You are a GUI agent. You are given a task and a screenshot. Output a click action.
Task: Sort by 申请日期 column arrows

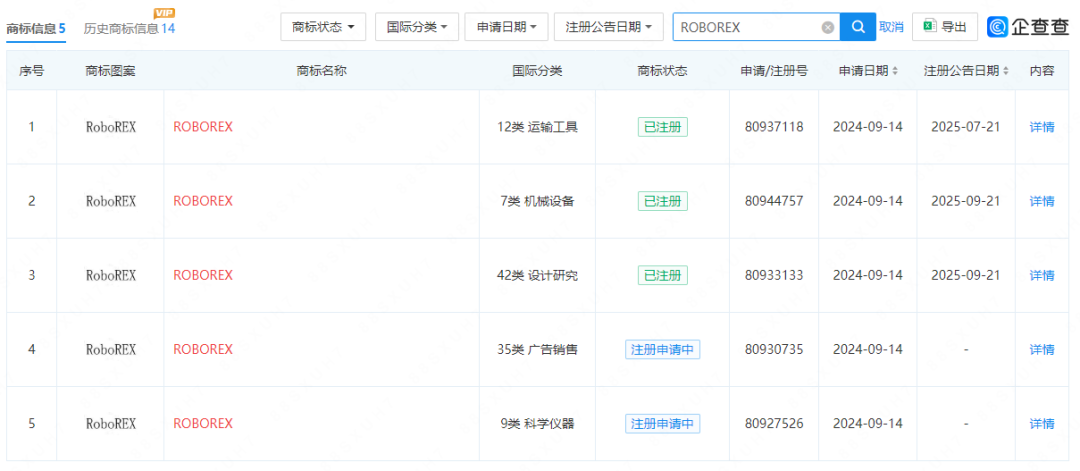895,71
